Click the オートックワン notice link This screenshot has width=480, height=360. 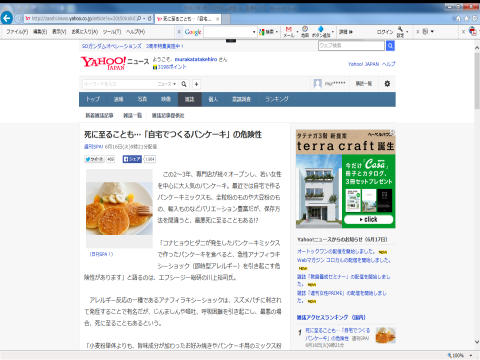tap(336, 251)
